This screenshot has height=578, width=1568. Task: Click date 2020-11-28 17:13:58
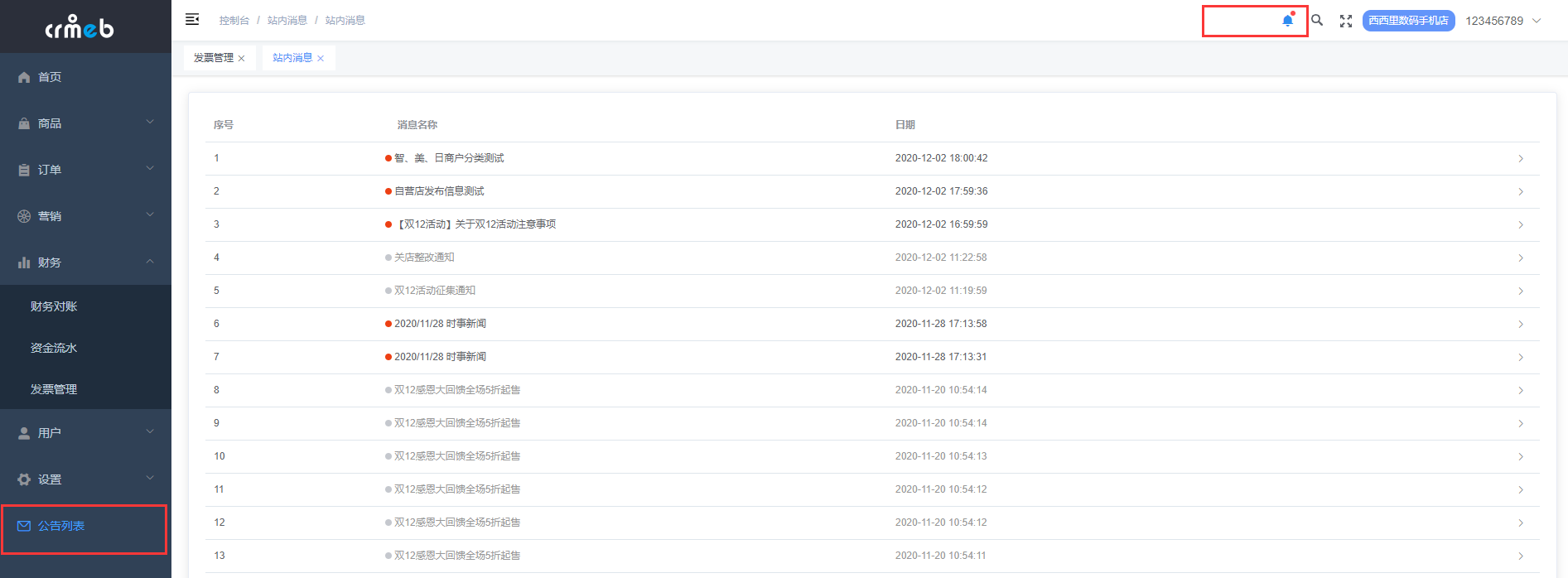coord(941,324)
